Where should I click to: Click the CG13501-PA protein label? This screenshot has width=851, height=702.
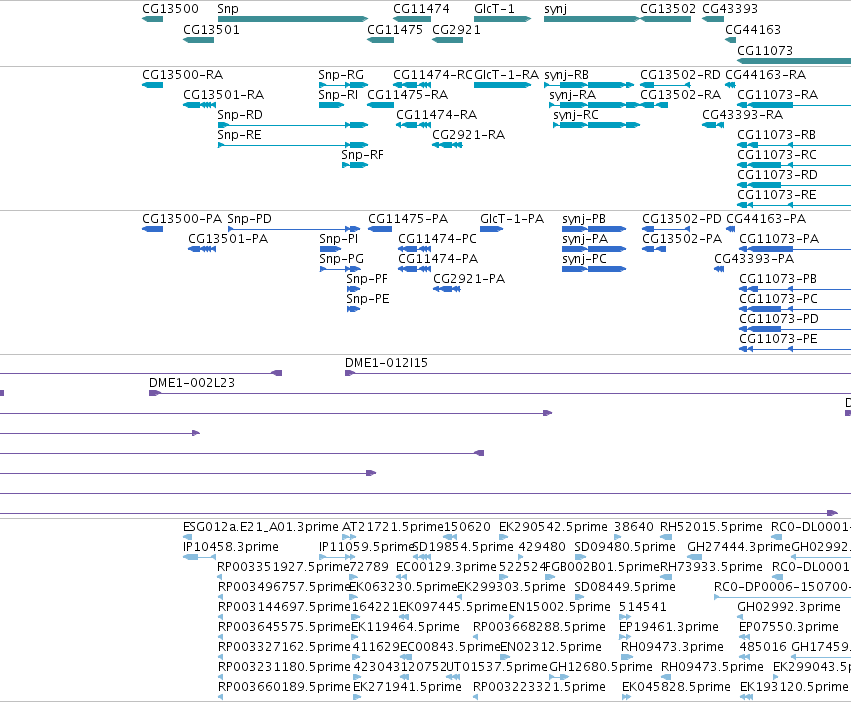point(228,239)
